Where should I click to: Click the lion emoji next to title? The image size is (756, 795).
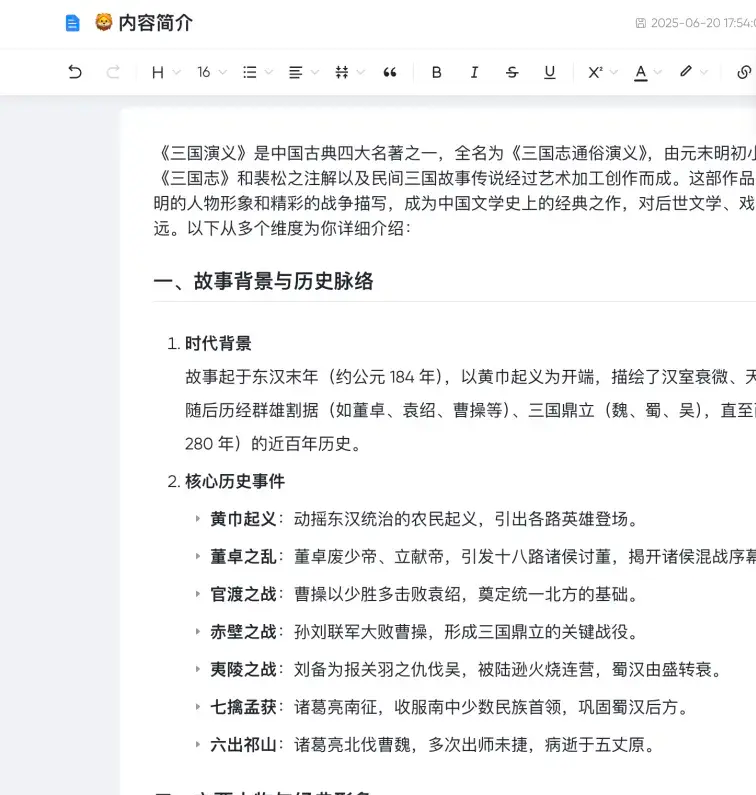tap(103, 22)
